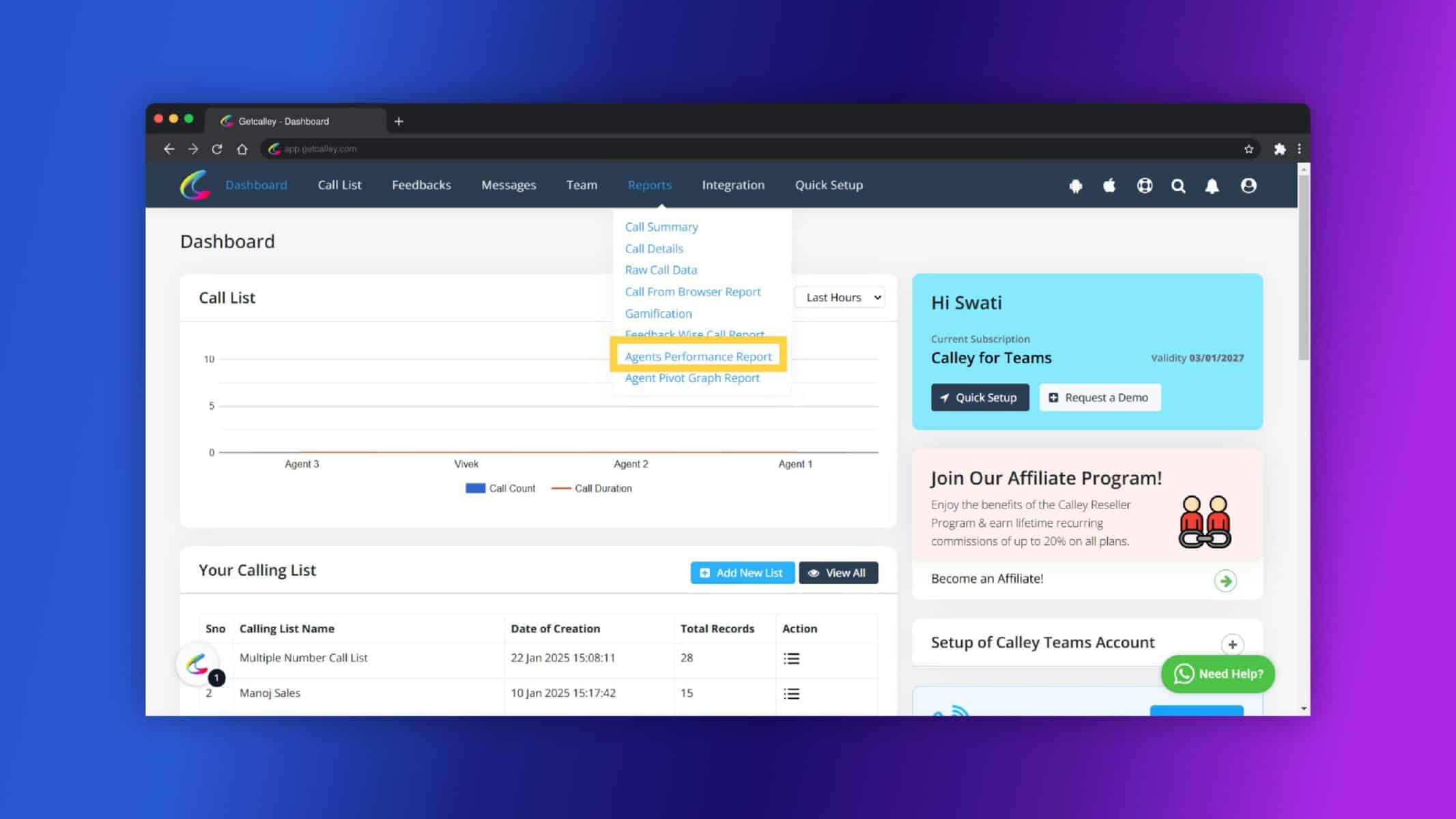The height and width of the screenshot is (819, 1456).
Task: Open the Agent Pivot Graph Report
Action: point(692,377)
